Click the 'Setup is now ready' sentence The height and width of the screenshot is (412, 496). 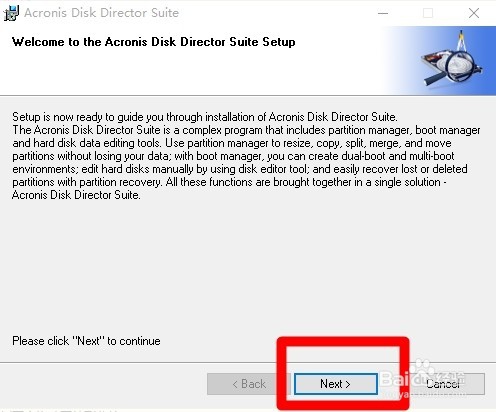click(205, 117)
